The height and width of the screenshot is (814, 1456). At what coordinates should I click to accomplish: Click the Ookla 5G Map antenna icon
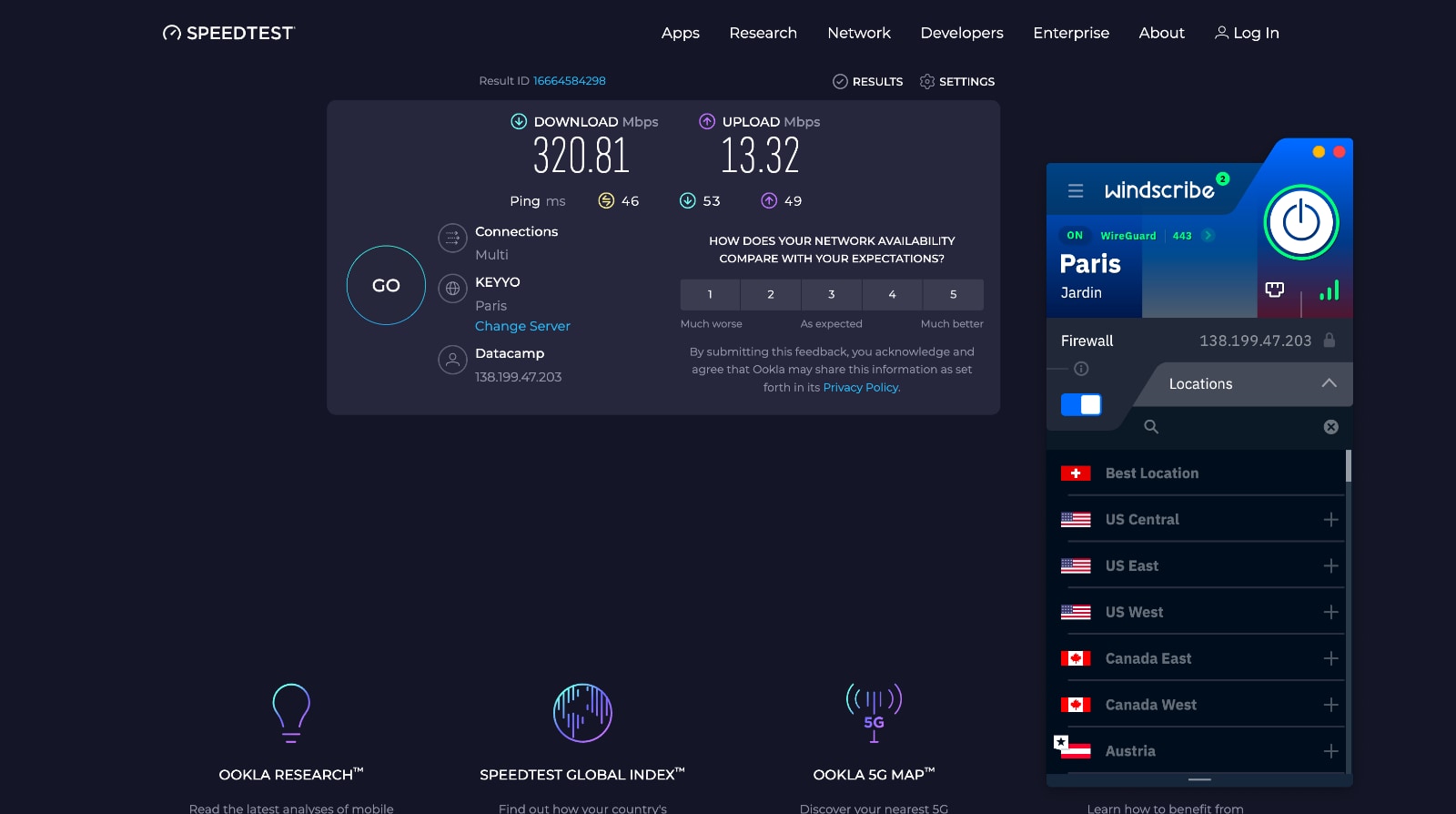coord(874,713)
